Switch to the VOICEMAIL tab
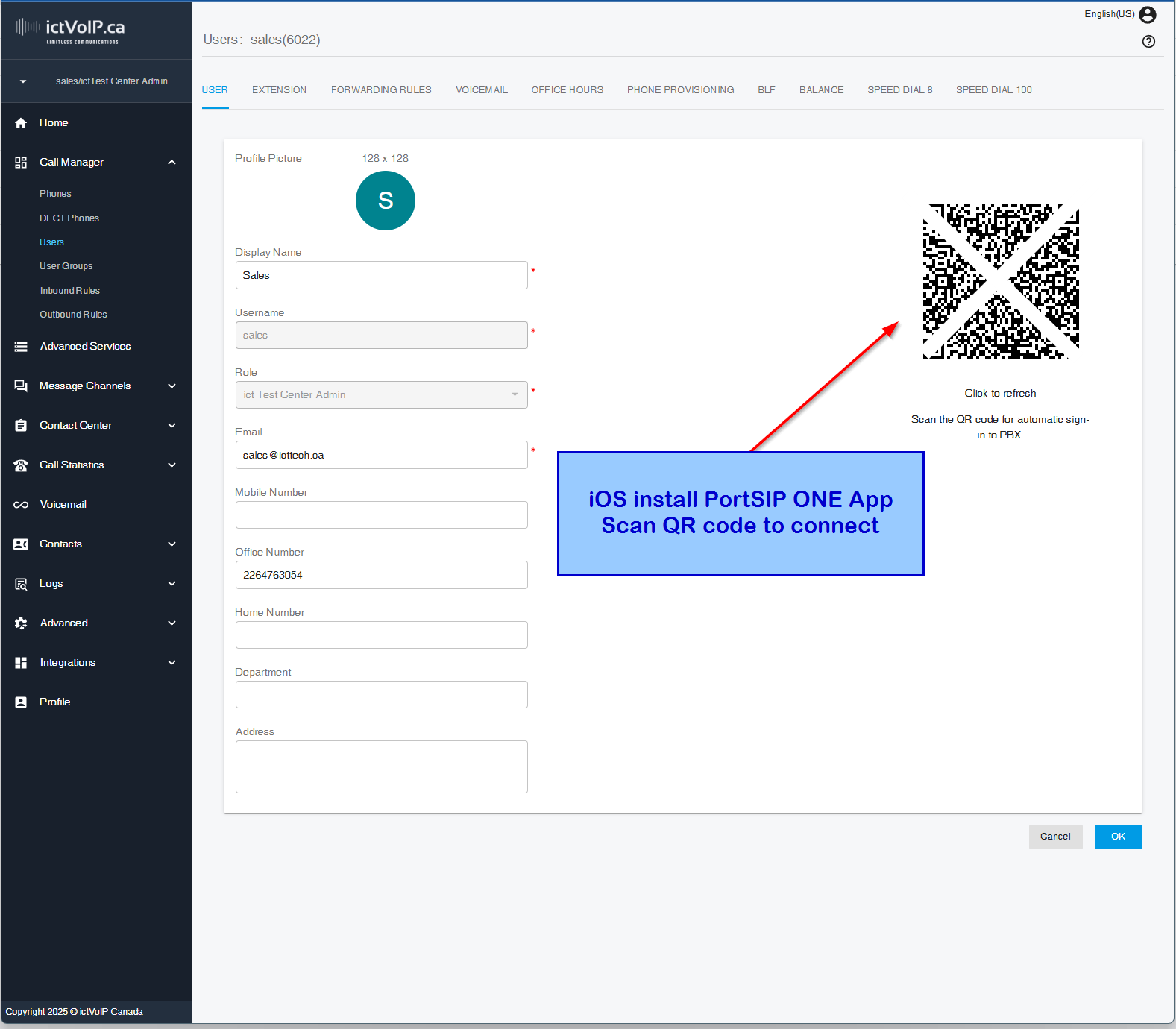1176x1029 pixels. coord(482,90)
